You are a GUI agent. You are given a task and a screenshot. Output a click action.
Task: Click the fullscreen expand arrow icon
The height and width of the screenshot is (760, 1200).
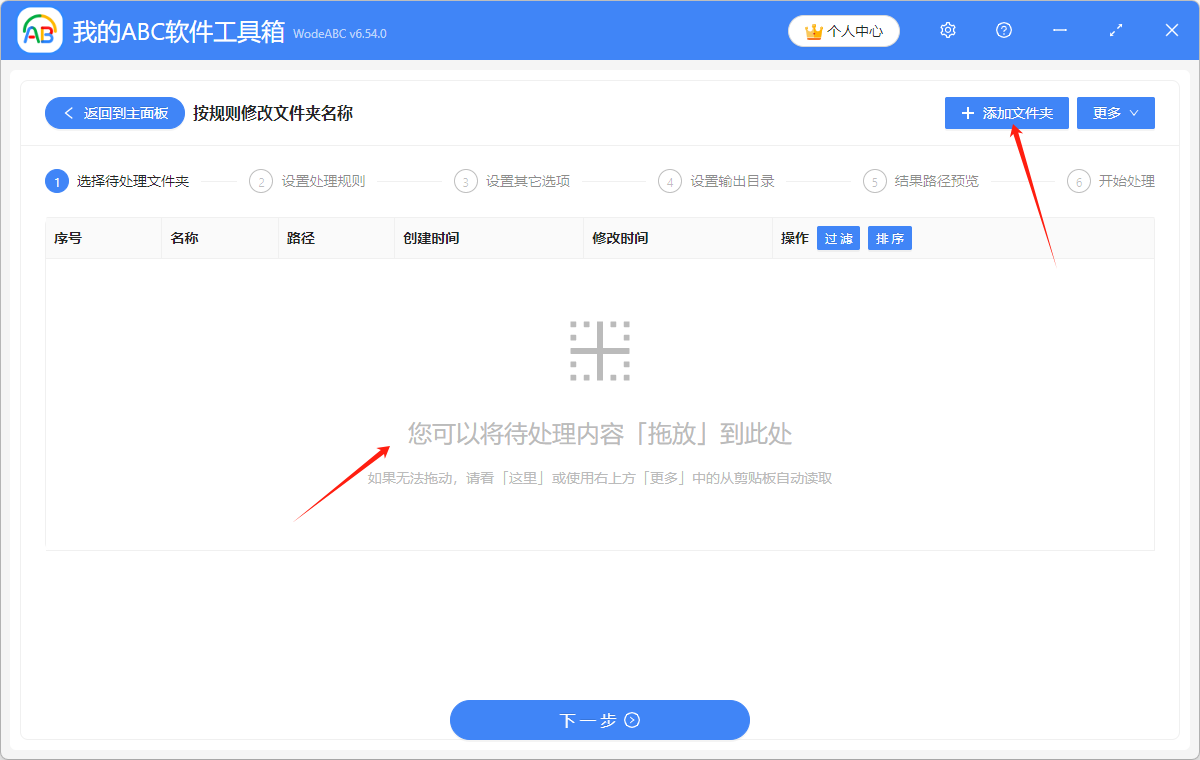pos(1115,30)
